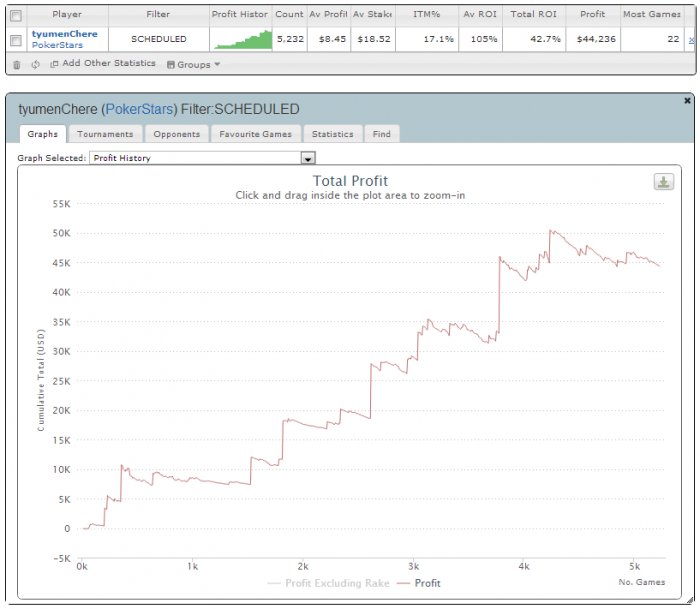Image resolution: width=700 pixels, height=609 pixels.
Task: Click the SCHEDULED filter cell
Action: tap(159, 39)
